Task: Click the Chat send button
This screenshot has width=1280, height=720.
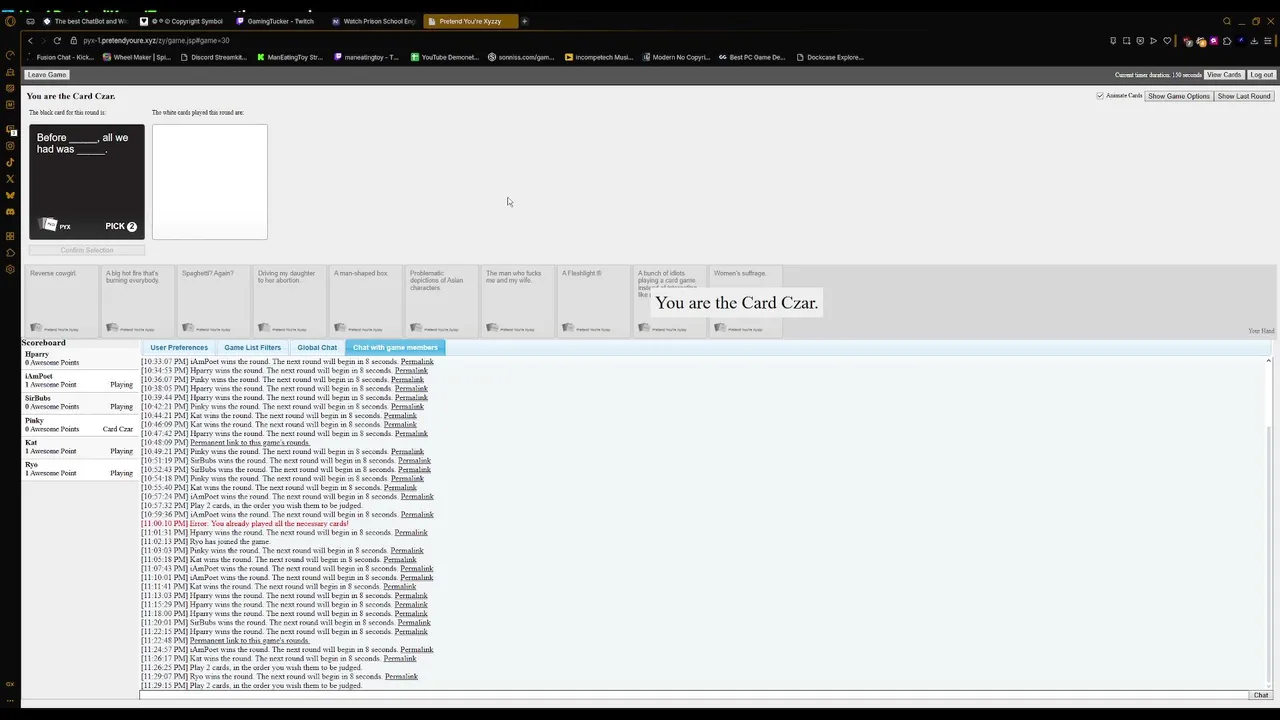Action: click(1260, 695)
